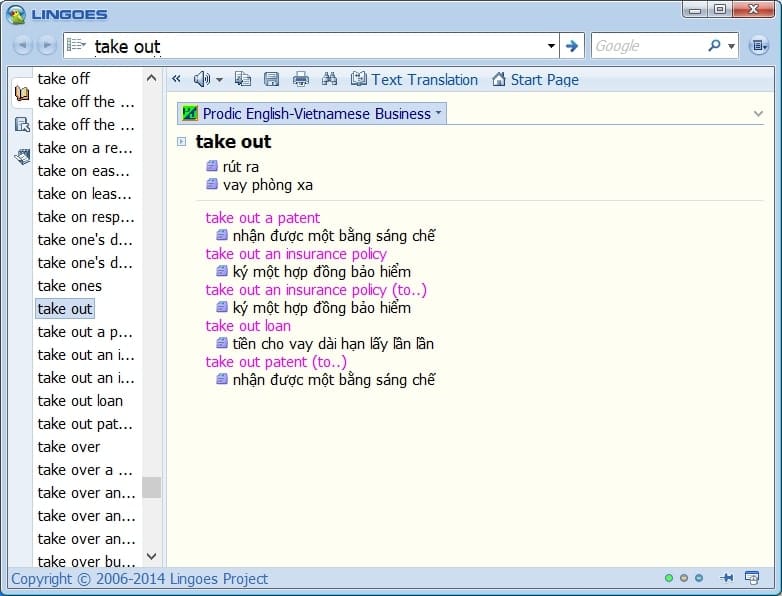The width and height of the screenshot is (782, 596).
Task: Toggle the expander beside 'take out' headword
Action: (x=182, y=142)
